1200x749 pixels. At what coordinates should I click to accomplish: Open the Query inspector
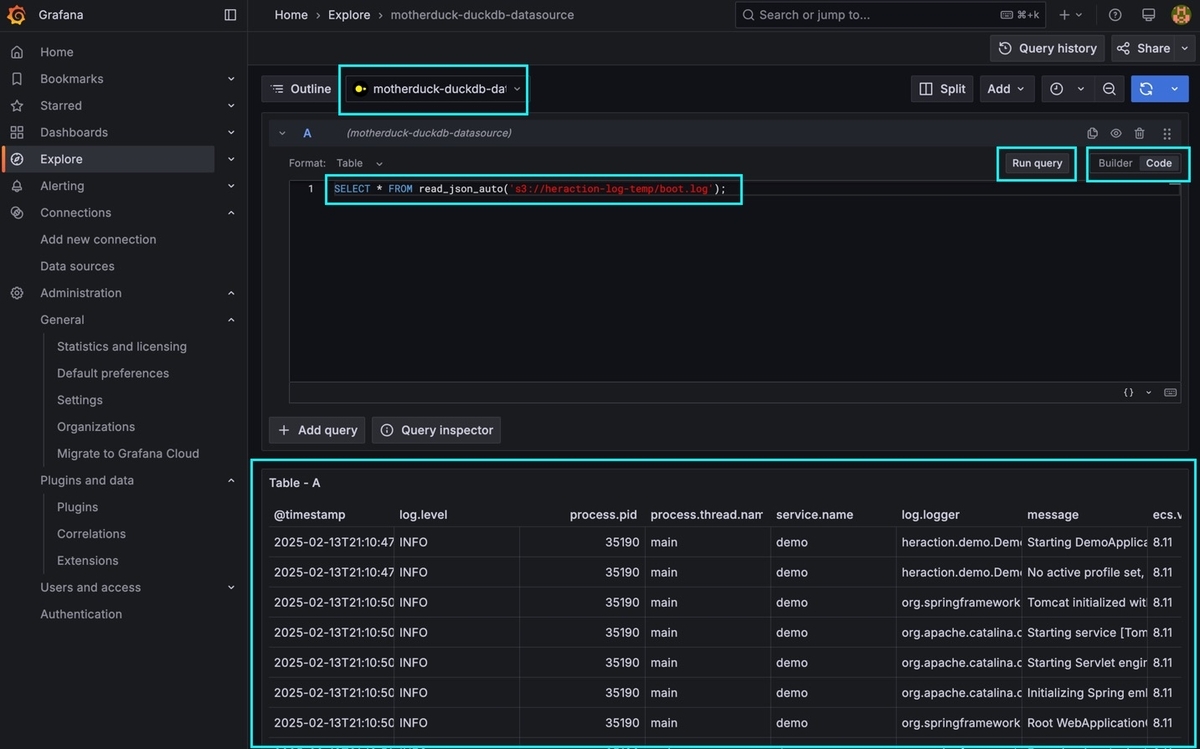pyautogui.click(x=436, y=430)
